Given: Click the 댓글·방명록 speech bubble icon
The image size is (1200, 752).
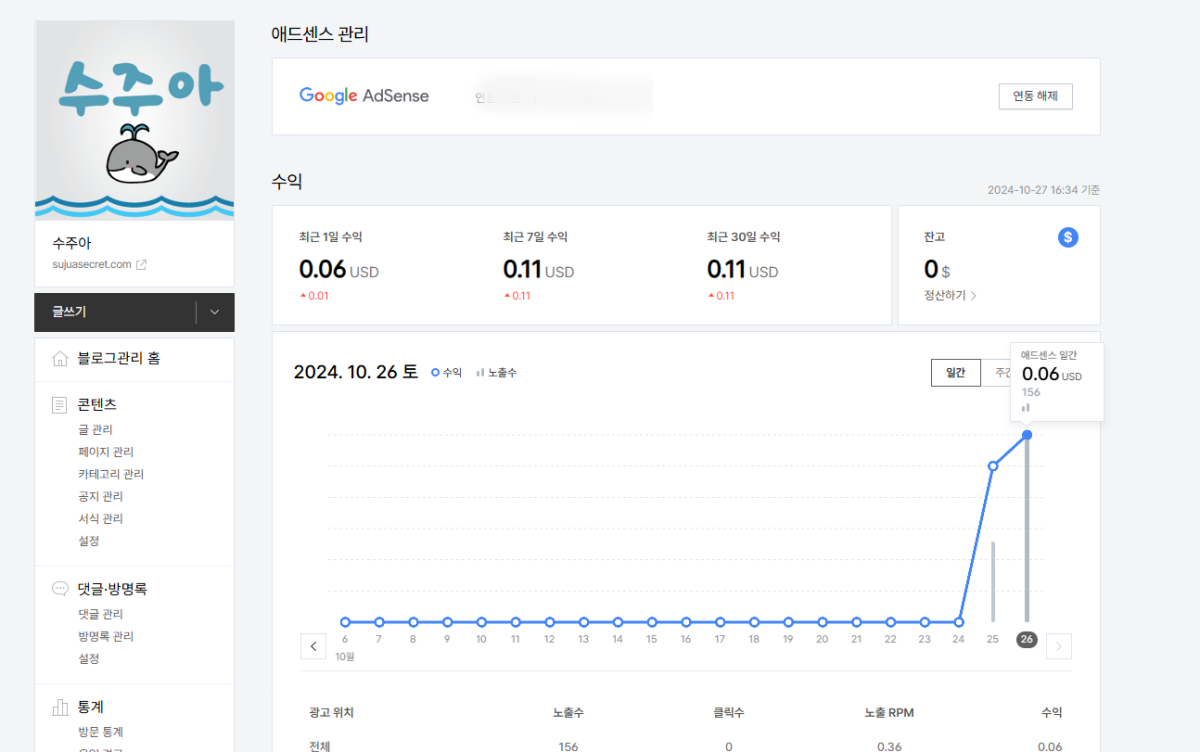Looking at the screenshot, I should tap(60, 589).
